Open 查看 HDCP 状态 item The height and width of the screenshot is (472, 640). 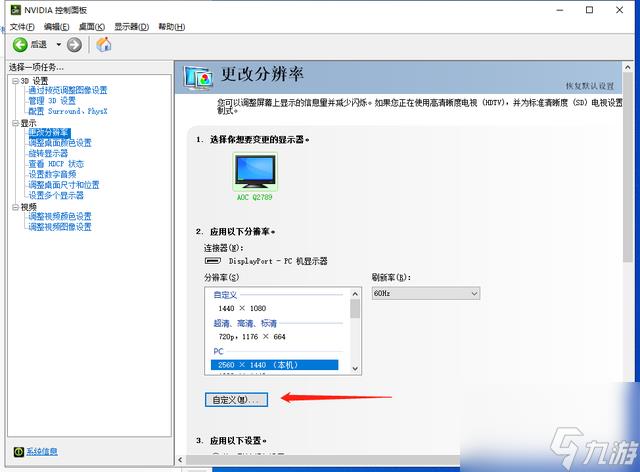56,164
